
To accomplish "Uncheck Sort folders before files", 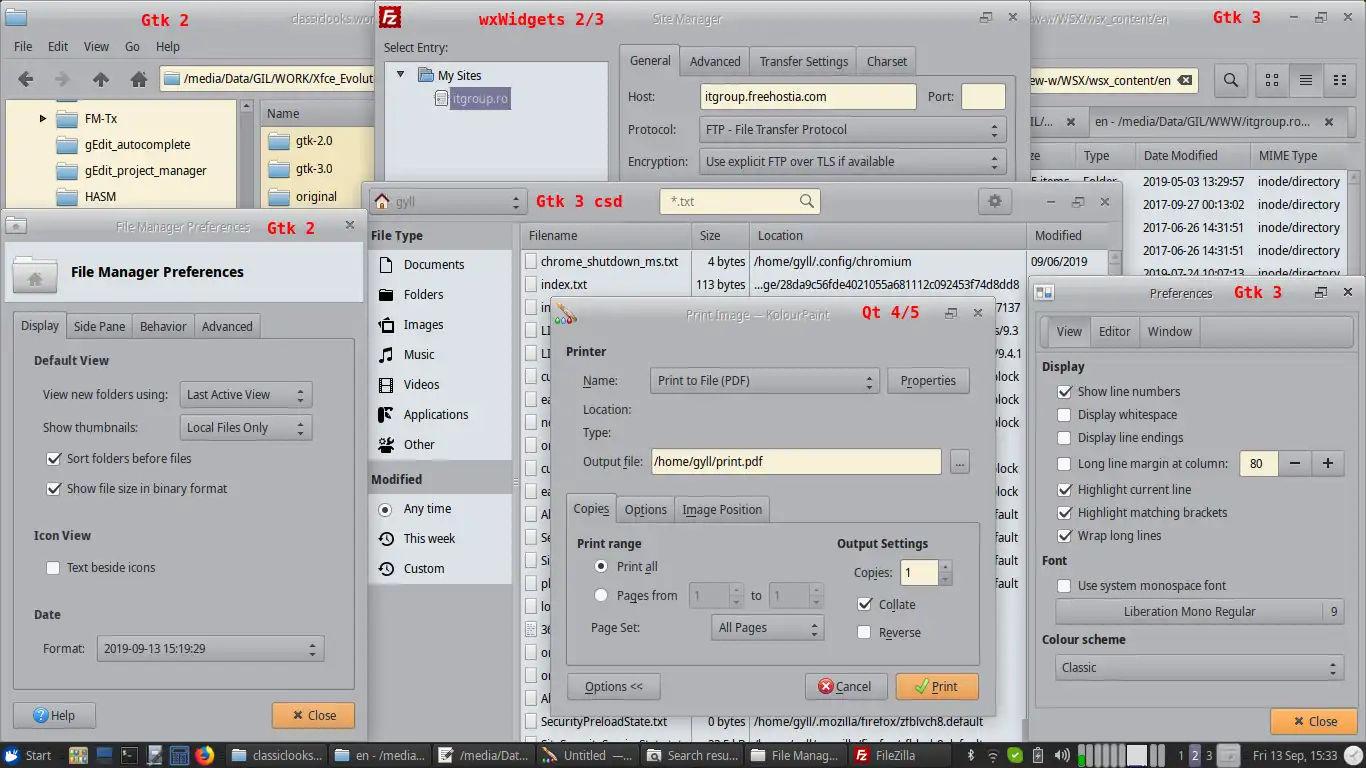I will point(54,459).
